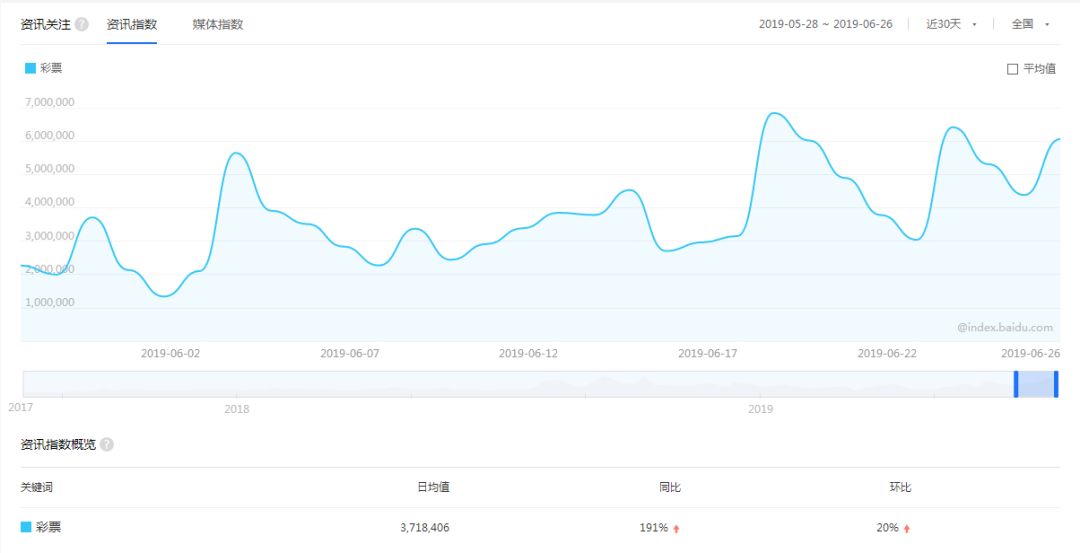Click the 关键词 column header

pyautogui.click(x=37, y=488)
